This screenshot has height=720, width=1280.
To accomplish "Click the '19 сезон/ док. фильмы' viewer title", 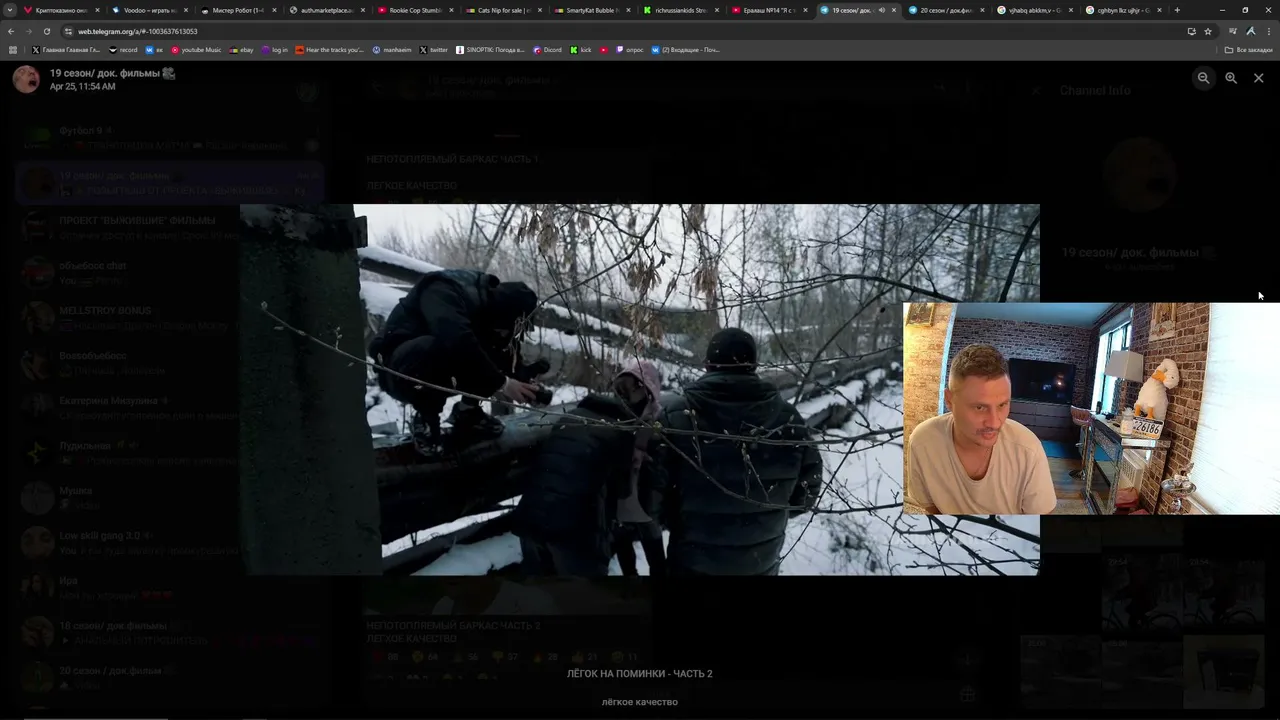I will (x=113, y=73).
